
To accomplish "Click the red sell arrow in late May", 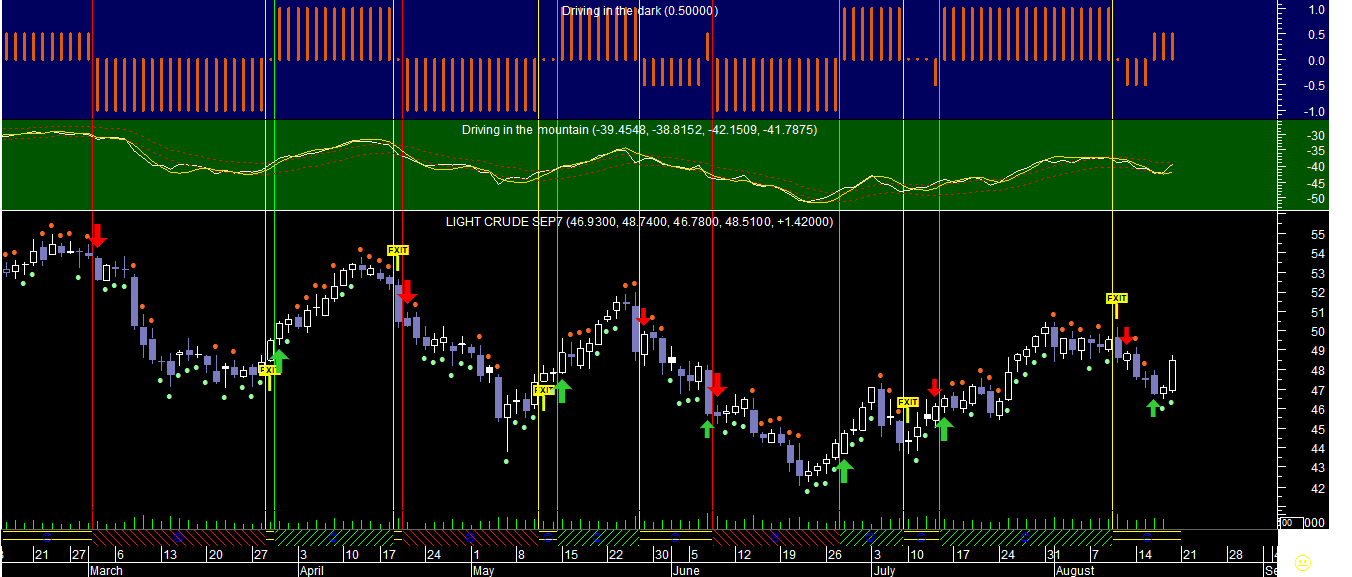I will (x=643, y=317).
